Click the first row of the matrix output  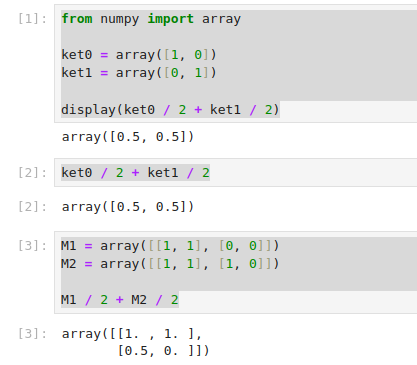pos(132,334)
